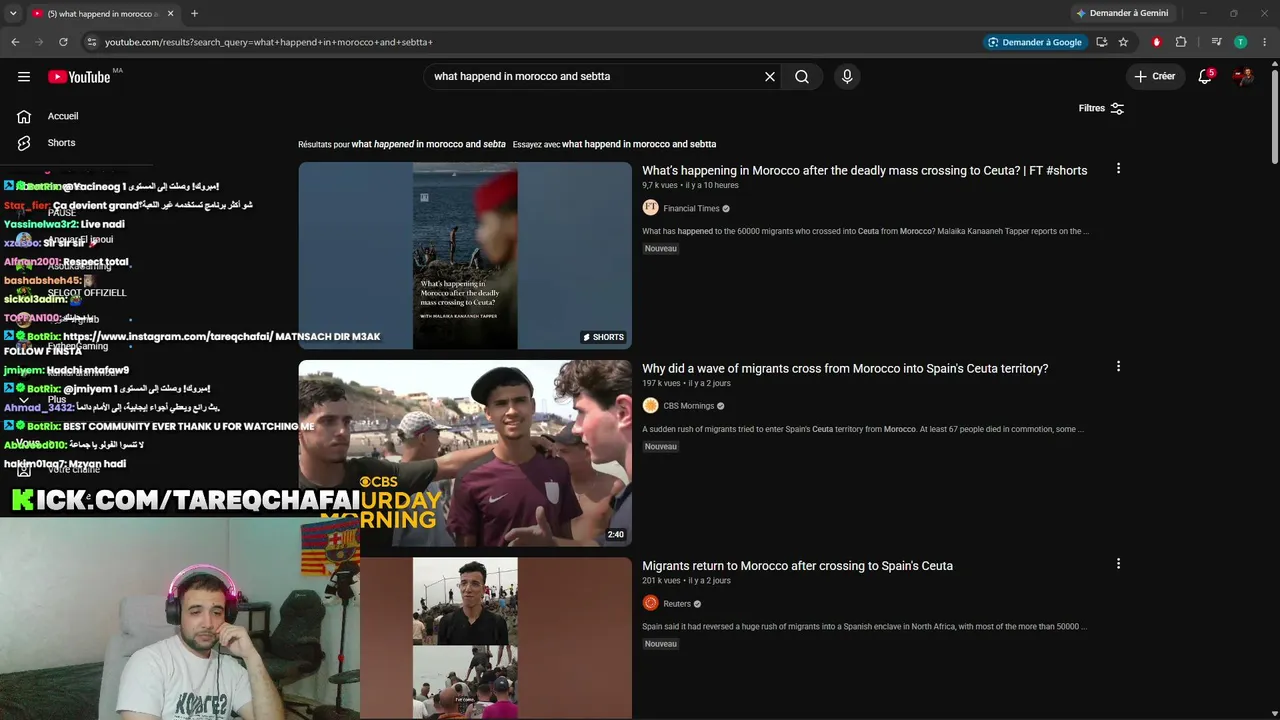Click the Reuters channel avatar
The image size is (1280, 720).
pyautogui.click(x=650, y=603)
